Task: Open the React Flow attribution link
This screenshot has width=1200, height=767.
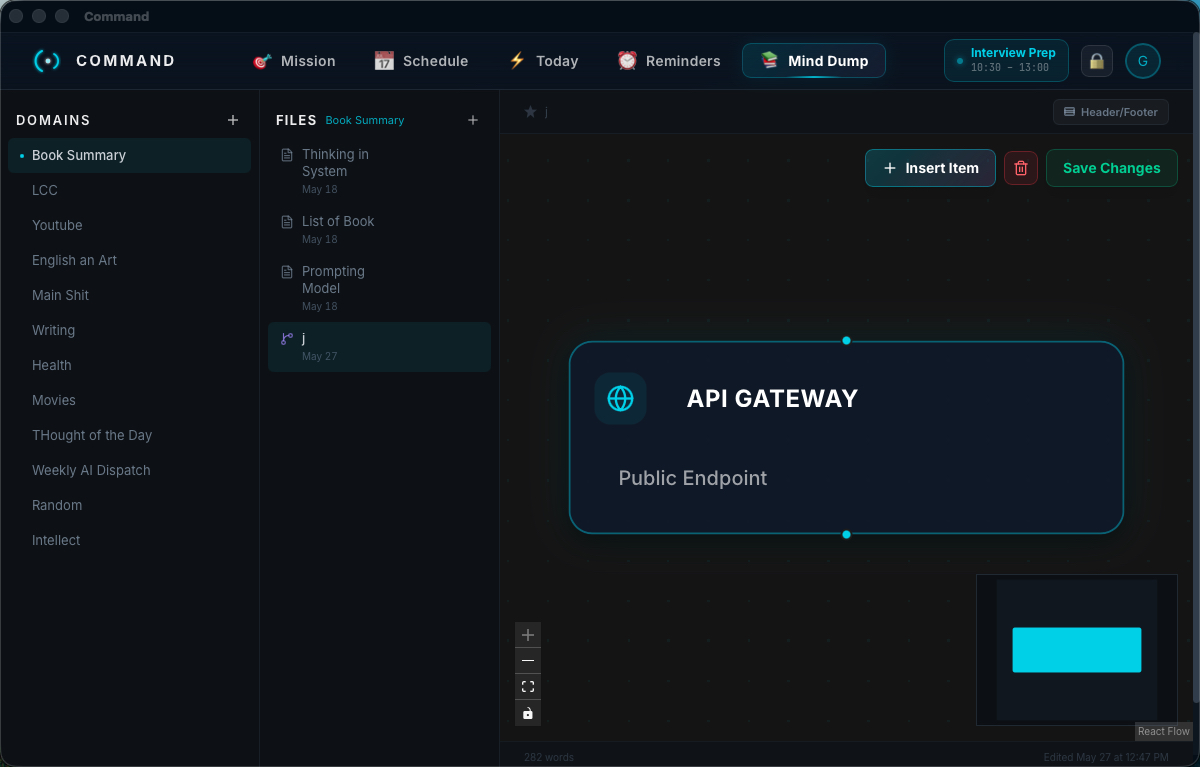Action: click(1164, 731)
